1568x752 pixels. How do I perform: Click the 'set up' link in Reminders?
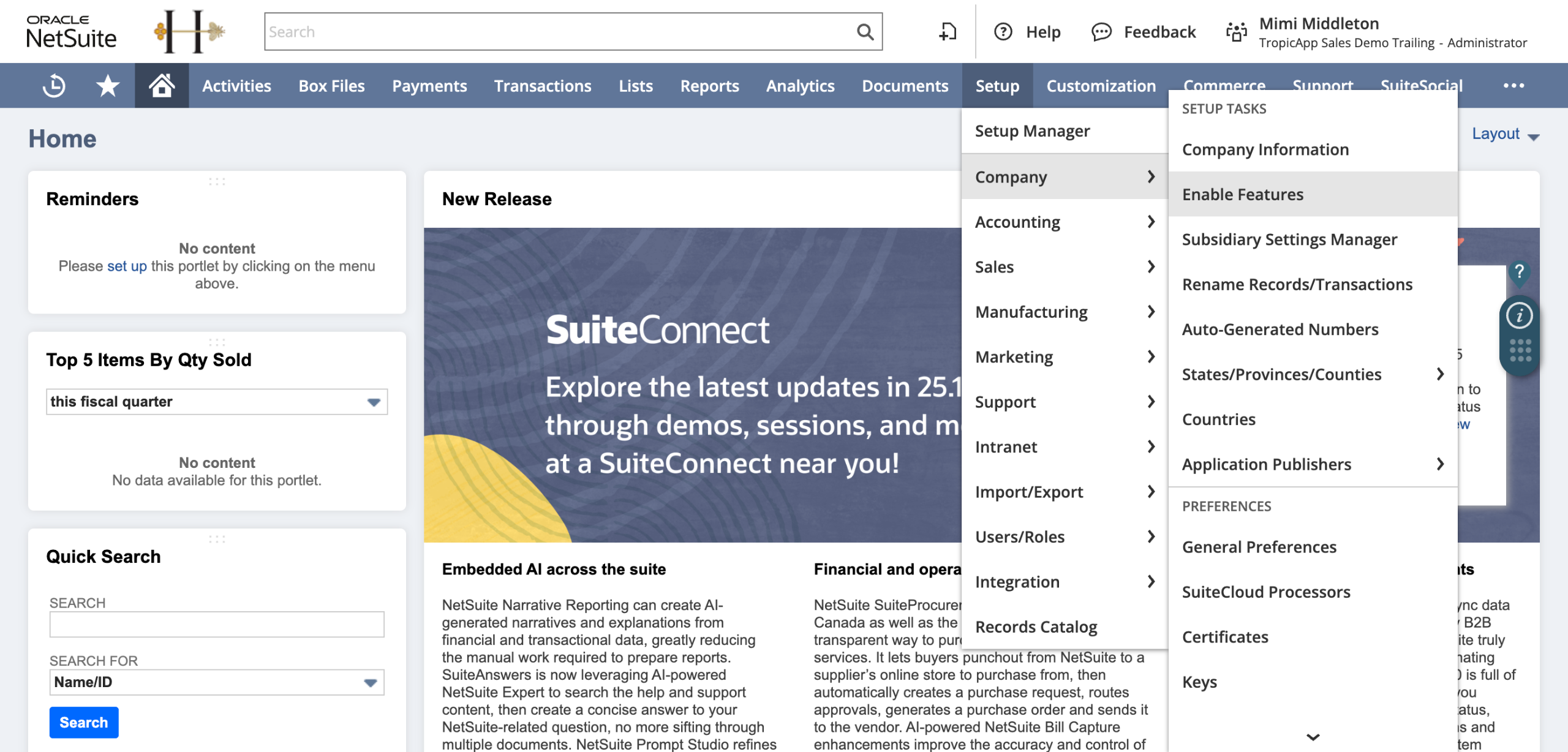click(127, 266)
